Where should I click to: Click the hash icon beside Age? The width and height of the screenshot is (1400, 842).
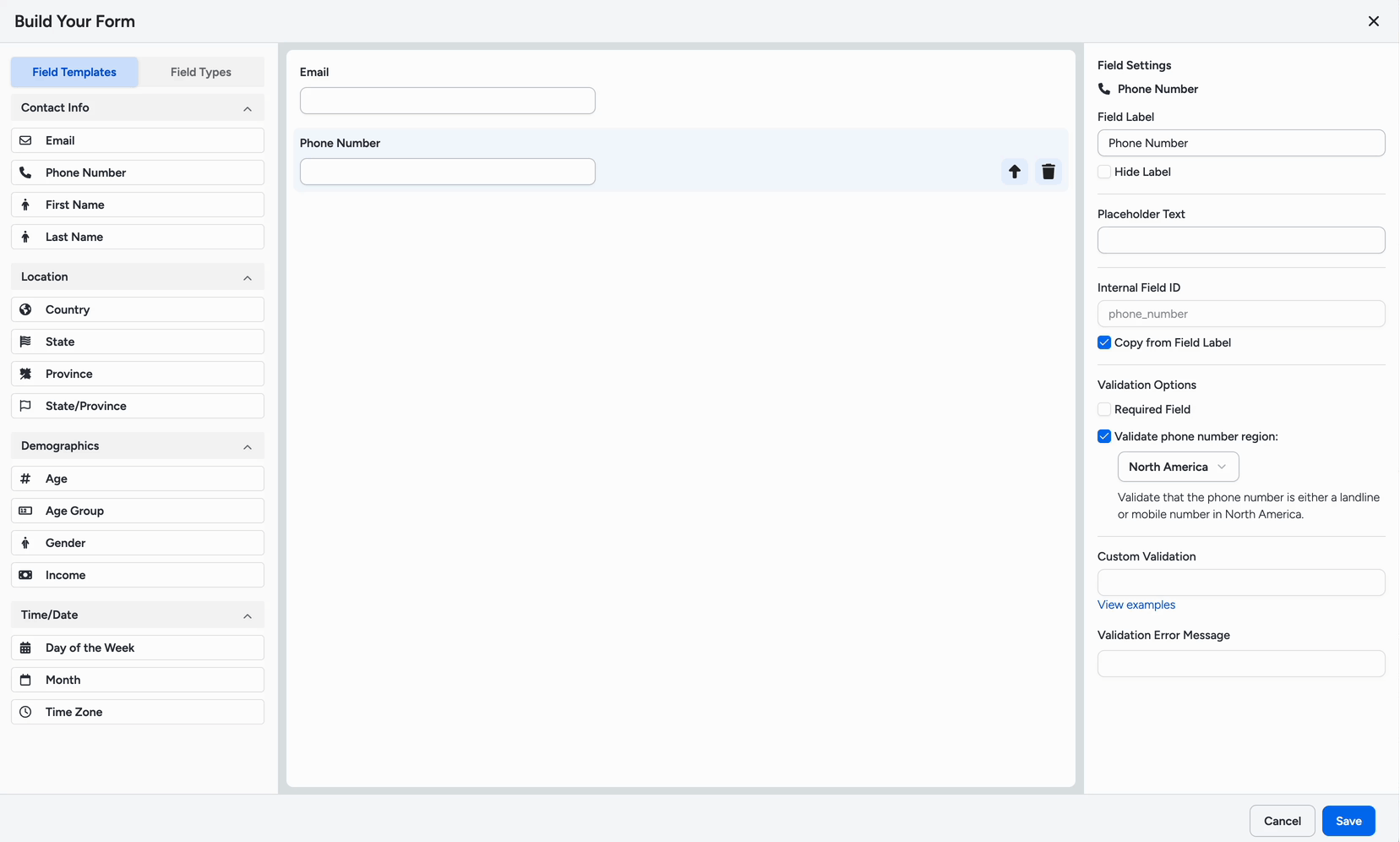(x=25, y=478)
